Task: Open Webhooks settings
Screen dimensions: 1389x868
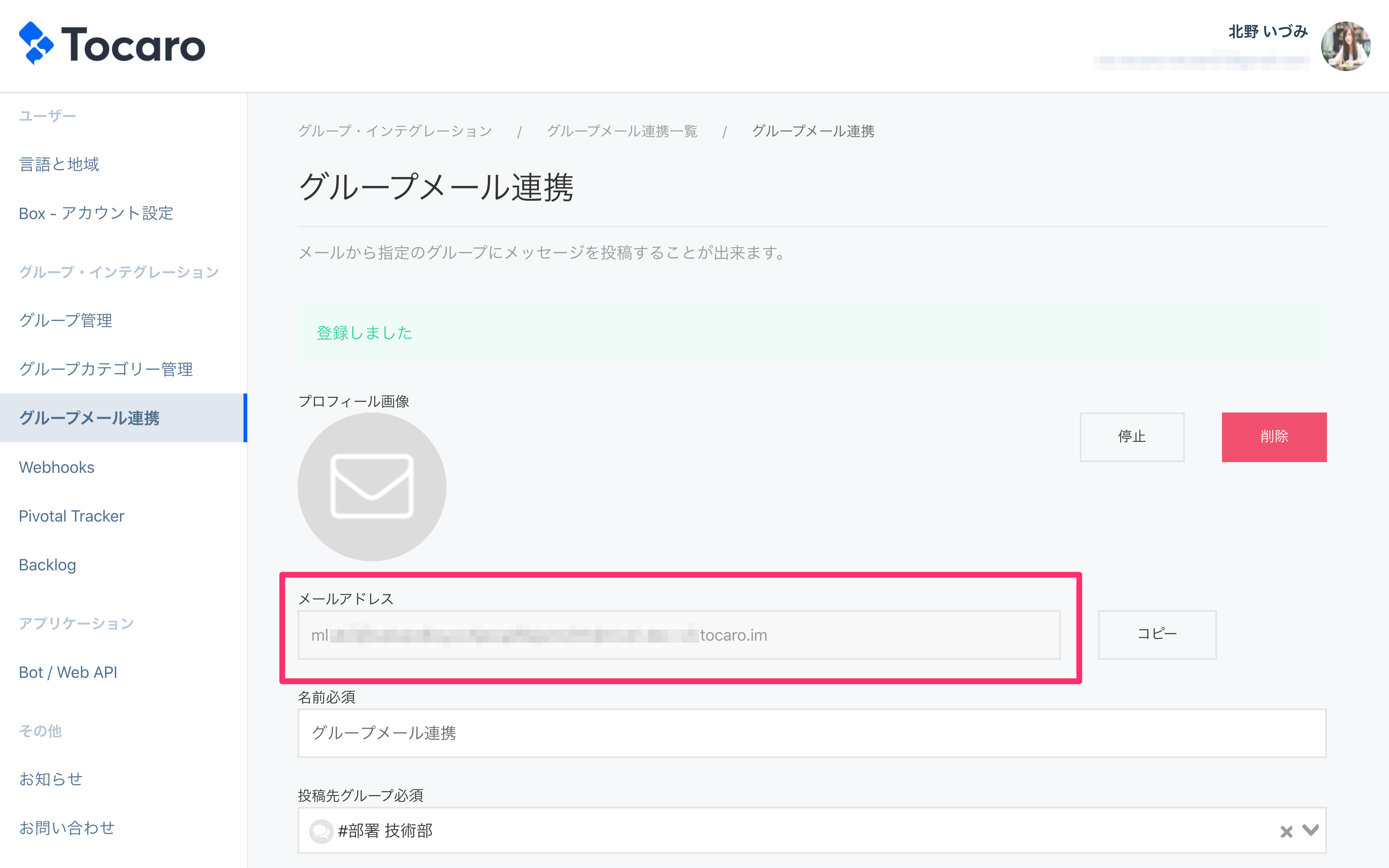Action: pos(56,467)
